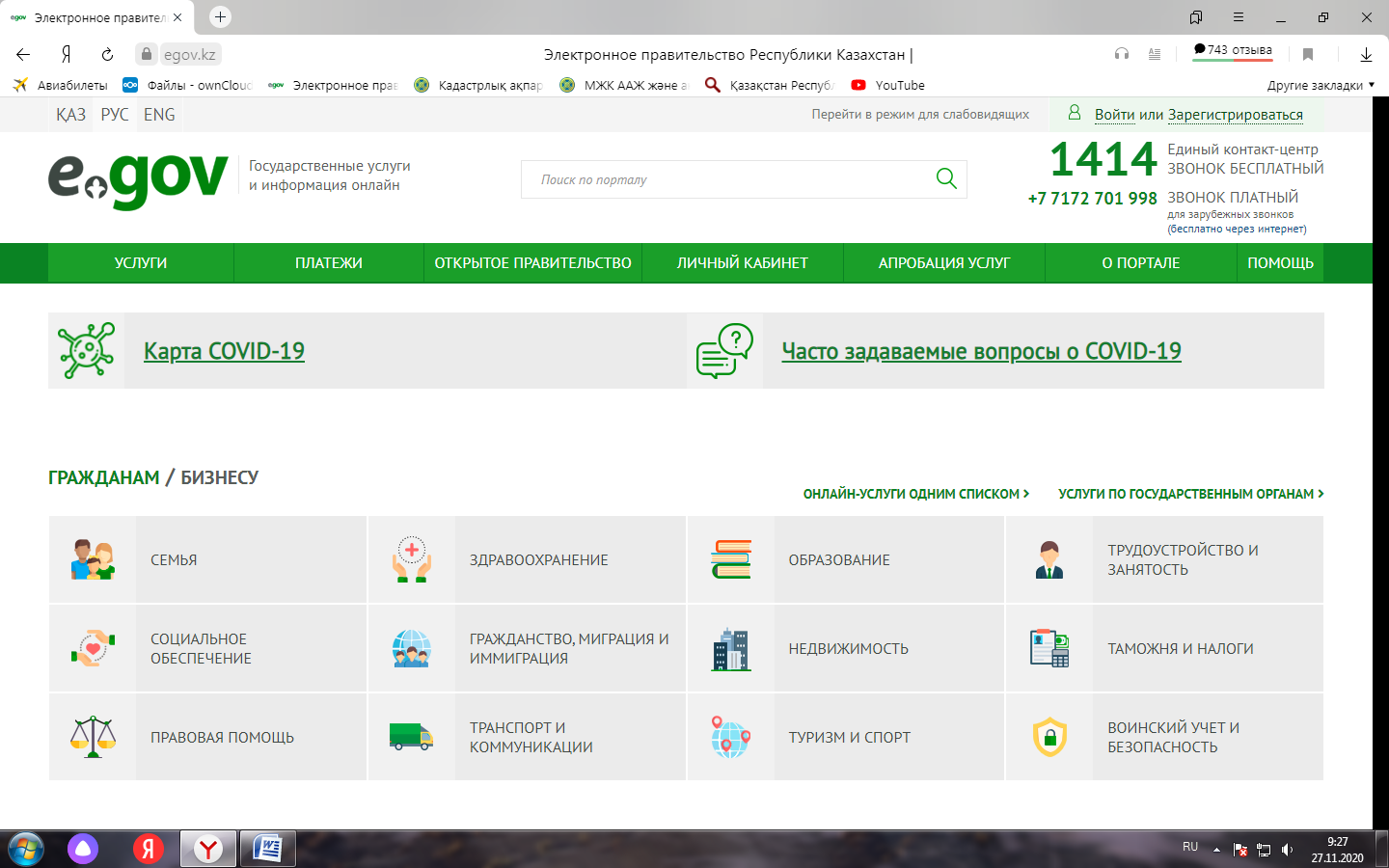Click the Real Estate buildings icon
The image size is (1389, 868).
[730, 649]
